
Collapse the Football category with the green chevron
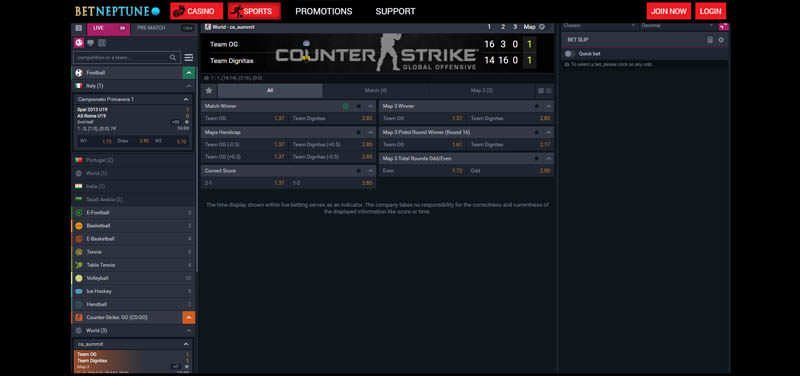click(189, 73)
